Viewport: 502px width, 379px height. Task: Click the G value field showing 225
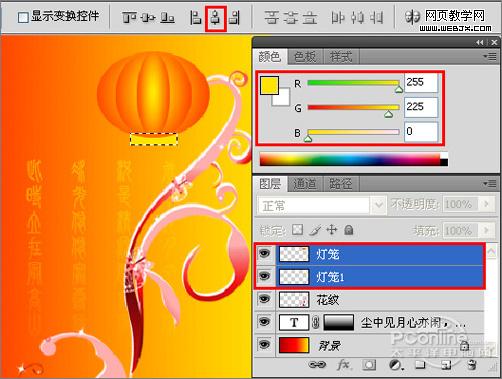(x=421, y=107)
